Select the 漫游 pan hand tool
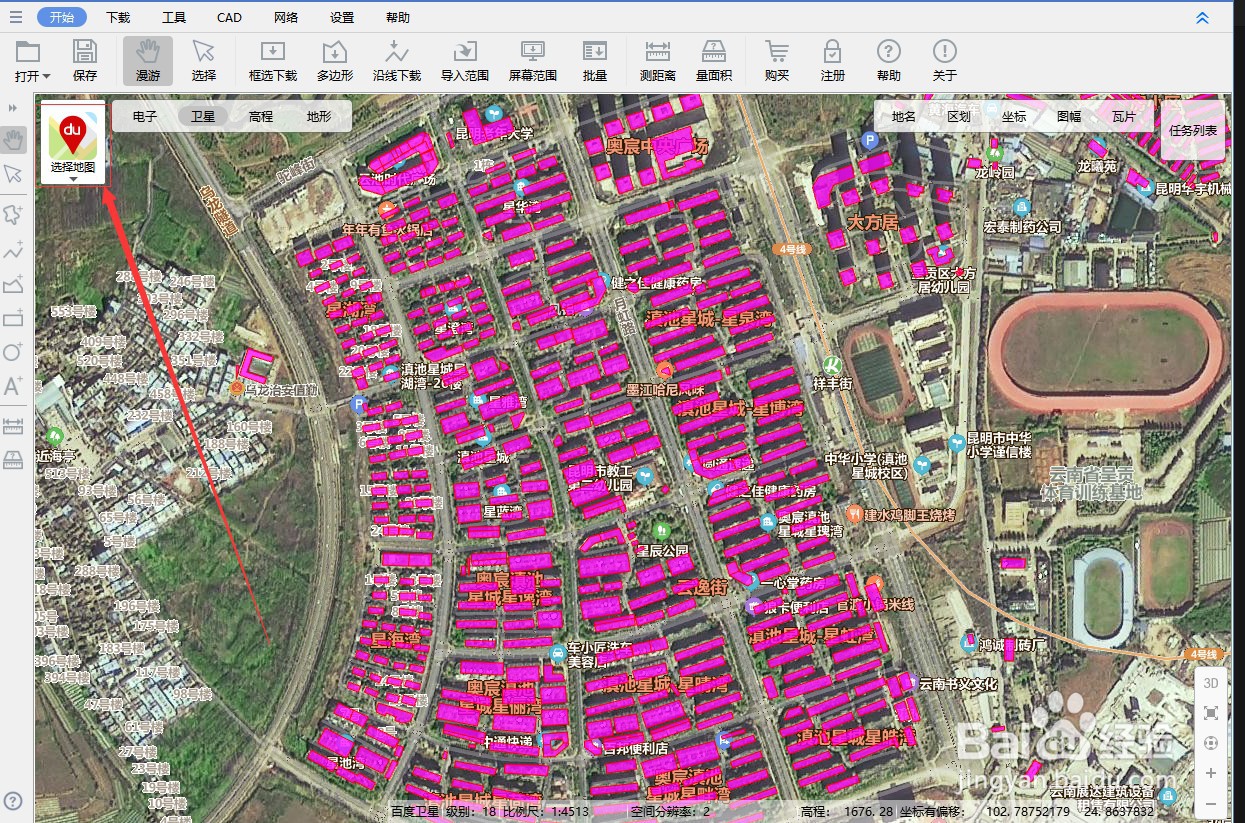Screen dimensions: 1245x823 click(148, 61)
